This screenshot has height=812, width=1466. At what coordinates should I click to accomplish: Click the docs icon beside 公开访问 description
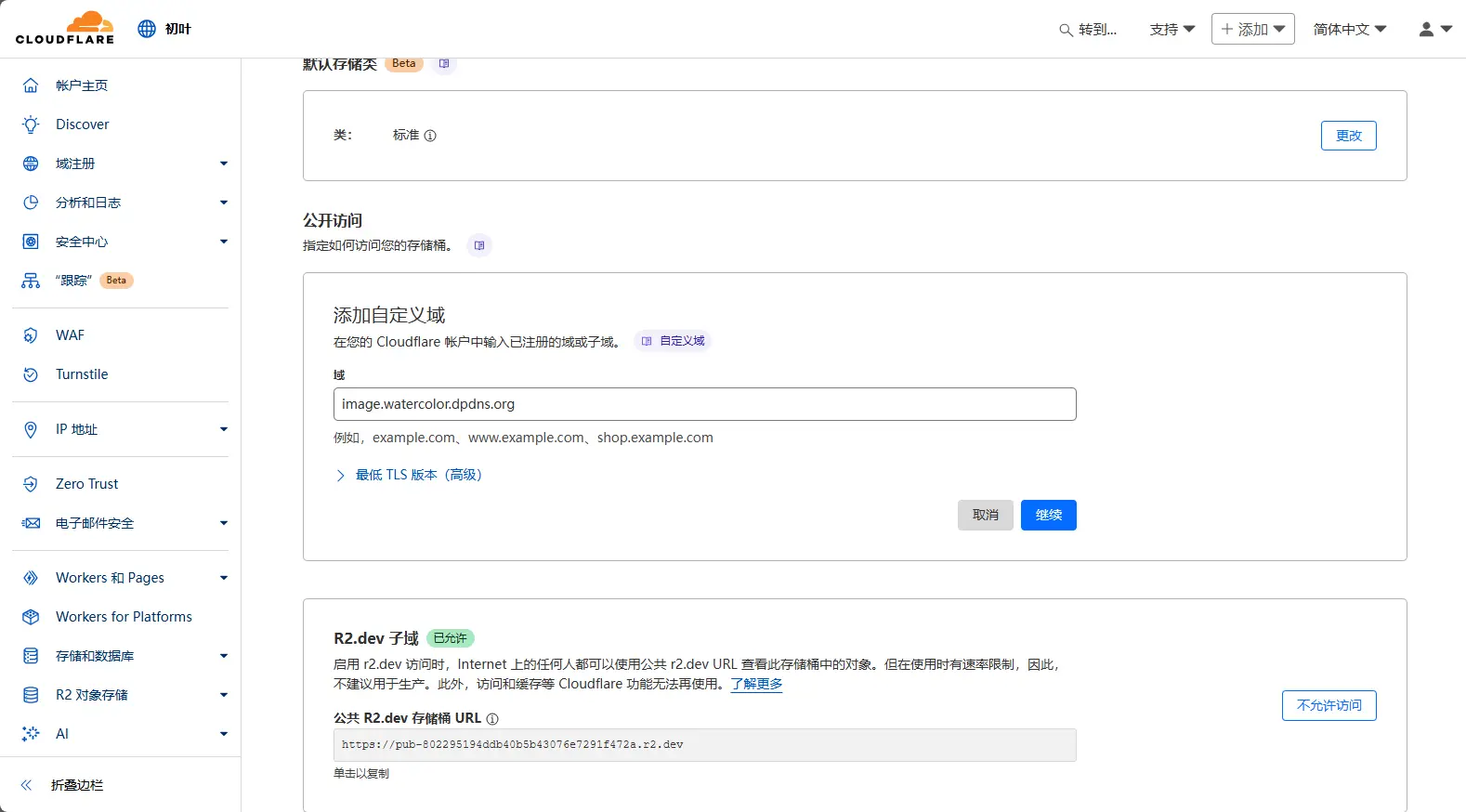tap(479, 246)
